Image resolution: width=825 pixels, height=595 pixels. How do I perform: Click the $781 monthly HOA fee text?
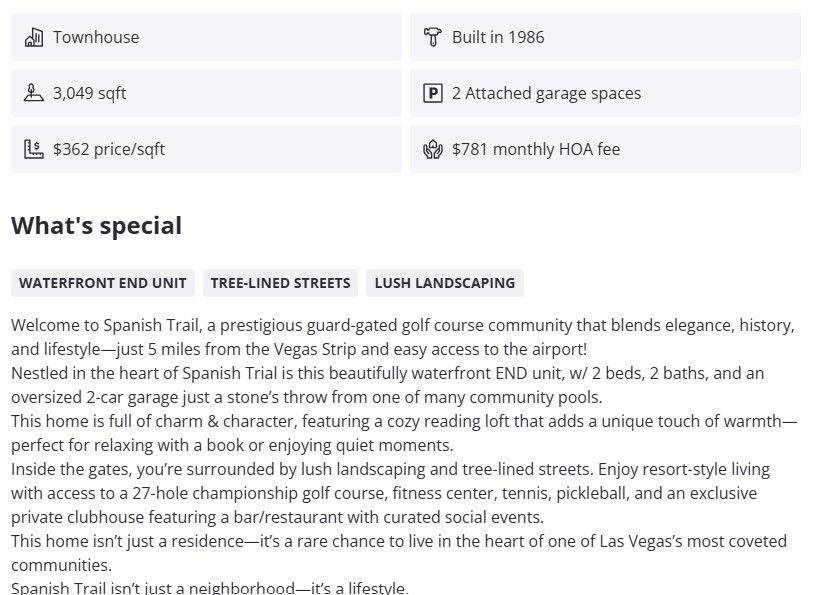(x=536, y=149)
